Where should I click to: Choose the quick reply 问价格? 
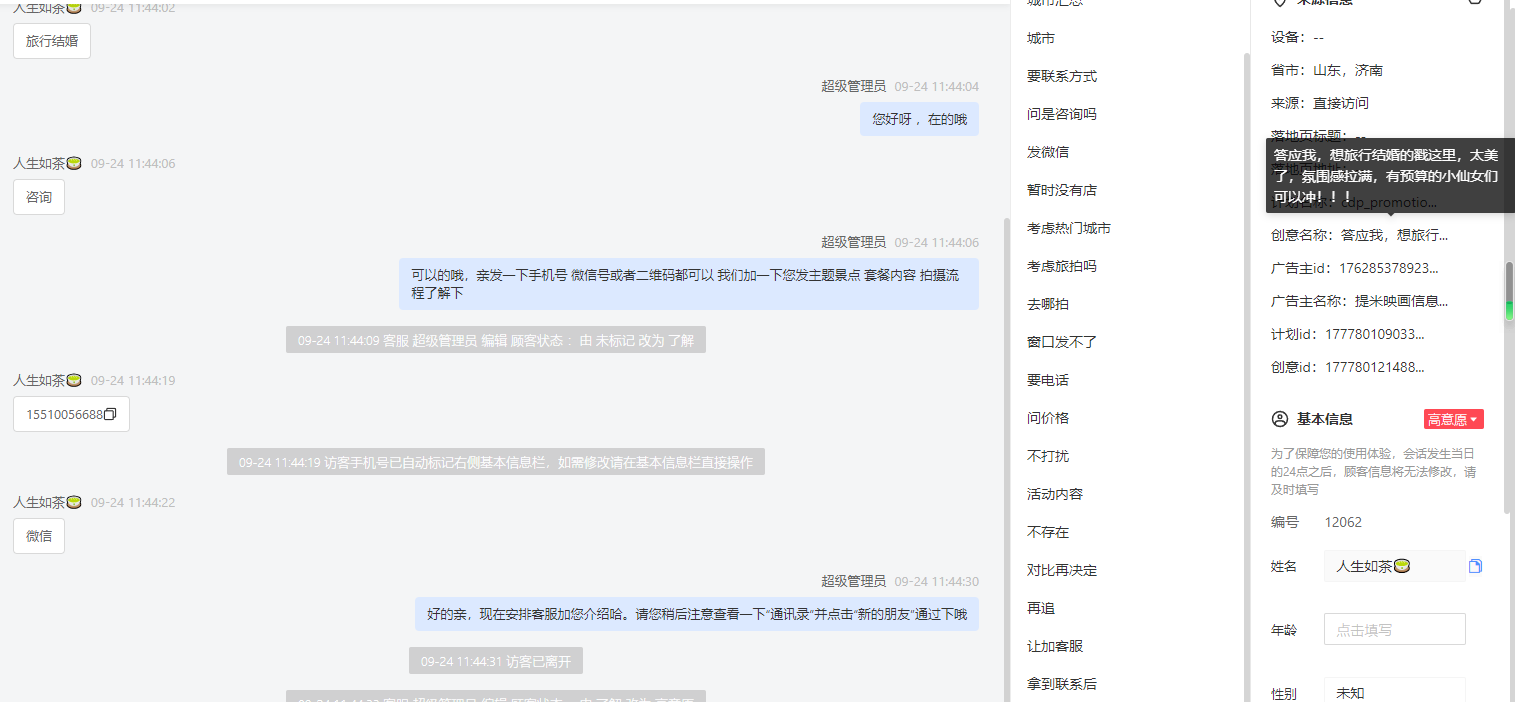1048,418
